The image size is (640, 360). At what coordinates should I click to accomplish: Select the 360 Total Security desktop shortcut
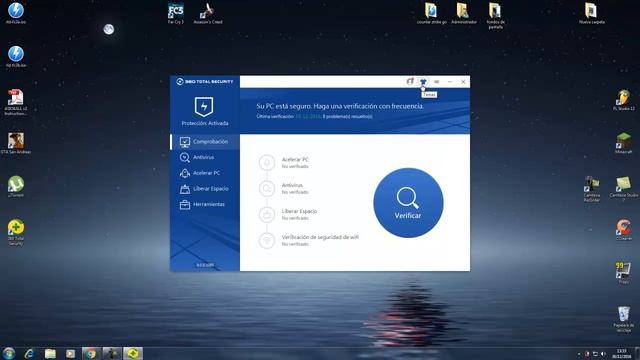pos(16,232)
